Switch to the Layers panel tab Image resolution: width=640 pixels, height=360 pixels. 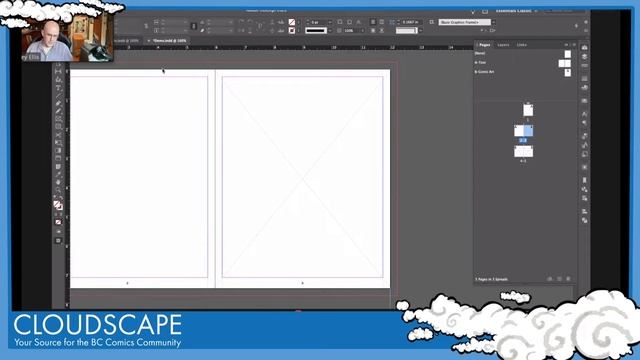point(503,45)
